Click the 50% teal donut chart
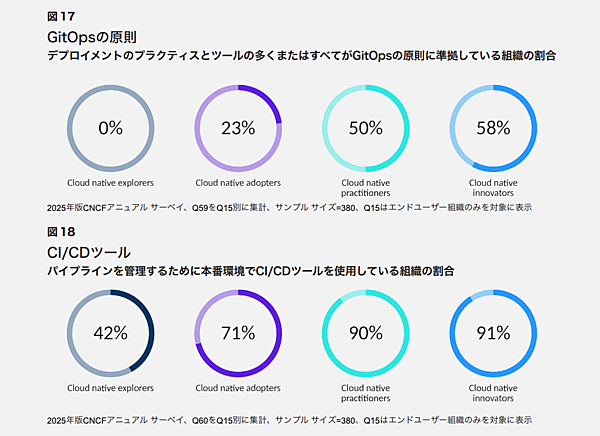 pos(366,128)
